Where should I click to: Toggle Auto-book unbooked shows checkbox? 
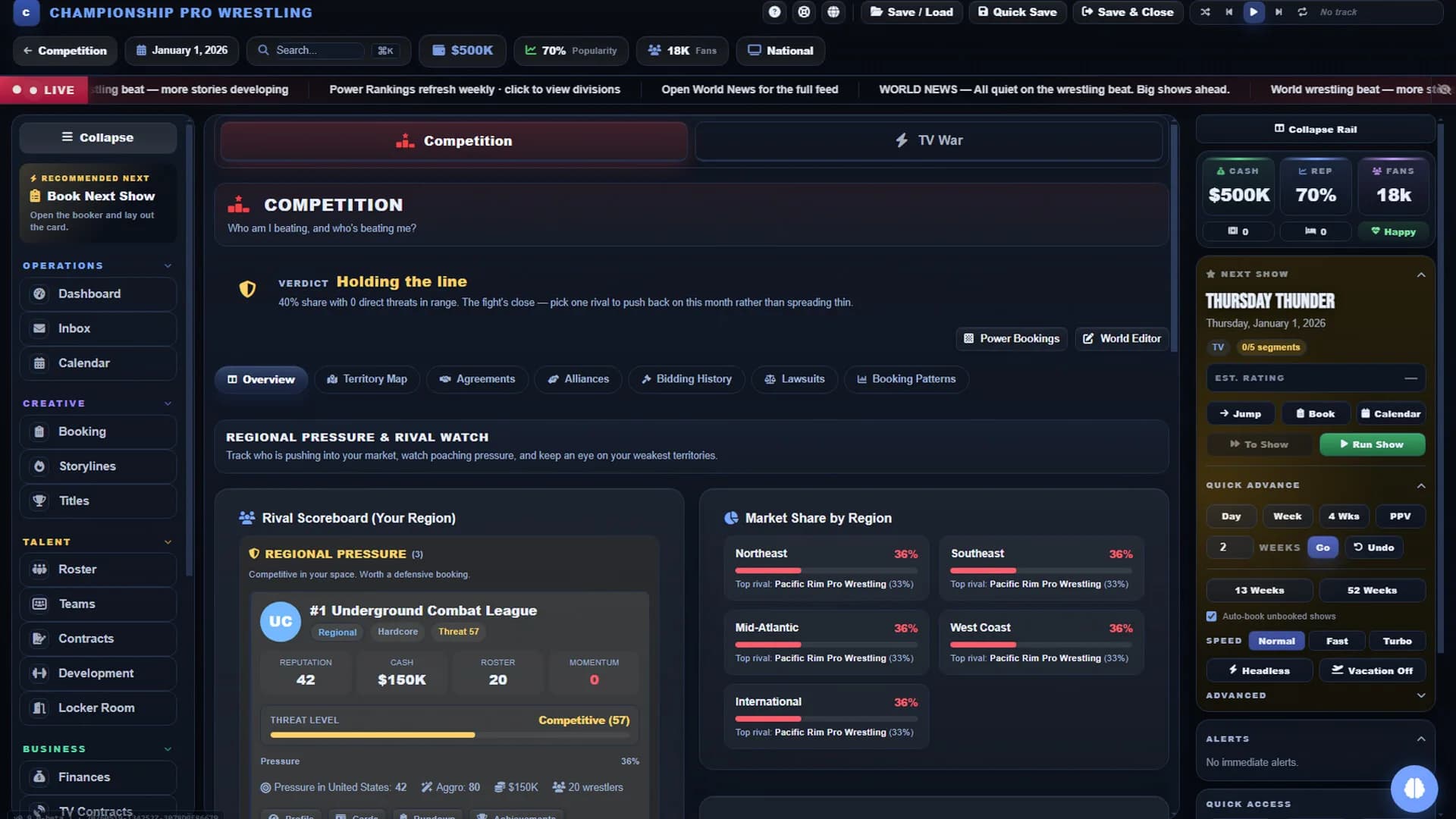tap(1211, 617)
